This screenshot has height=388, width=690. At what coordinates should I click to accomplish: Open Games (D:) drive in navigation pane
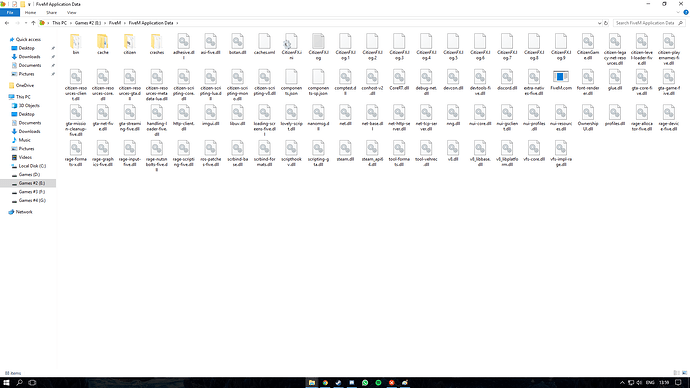[29, 175]
